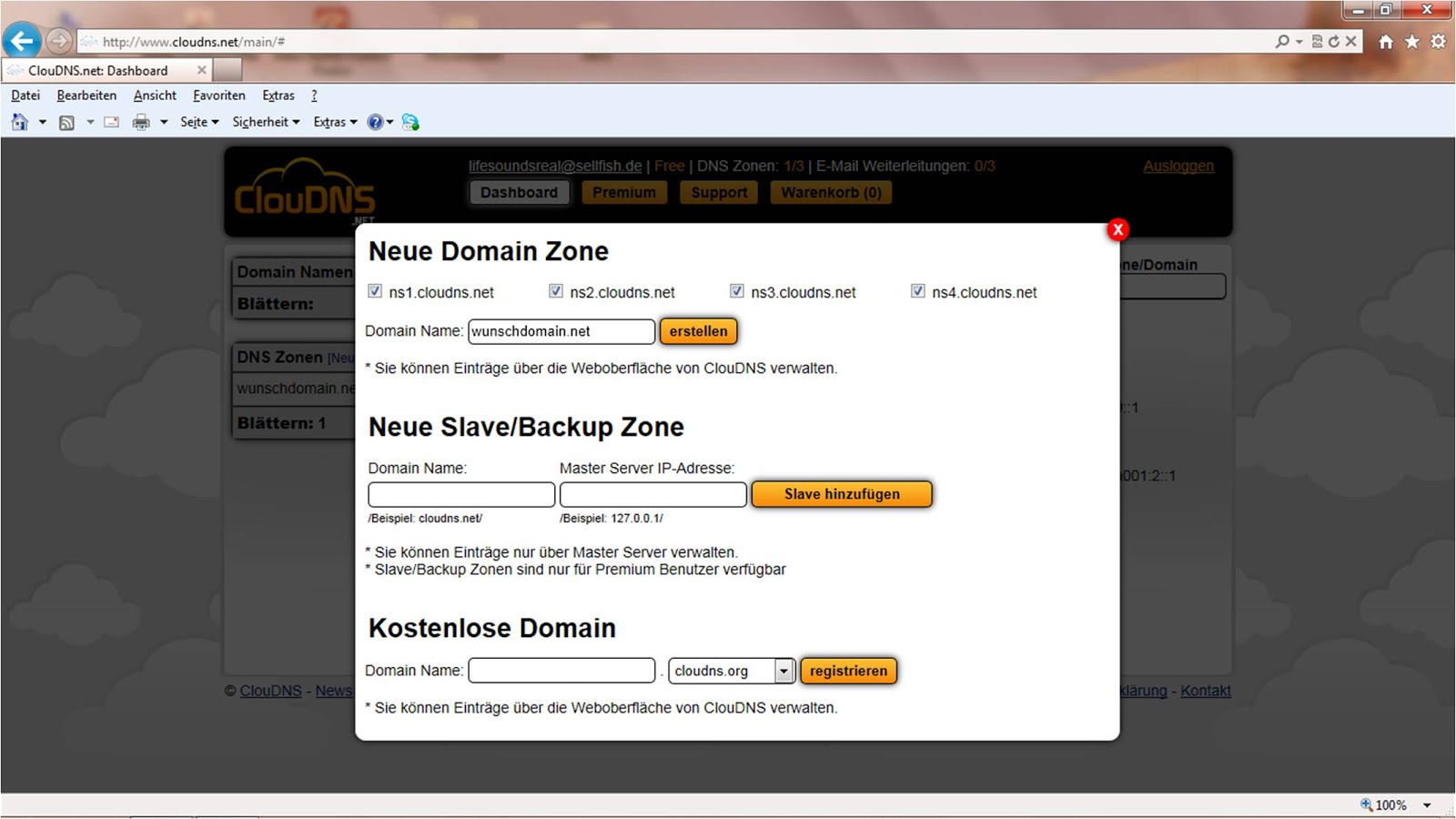The height and width of the screenshot is (819, 1456).
Task: Open the Extras menu in menu bar
Action: pos(278,96)
